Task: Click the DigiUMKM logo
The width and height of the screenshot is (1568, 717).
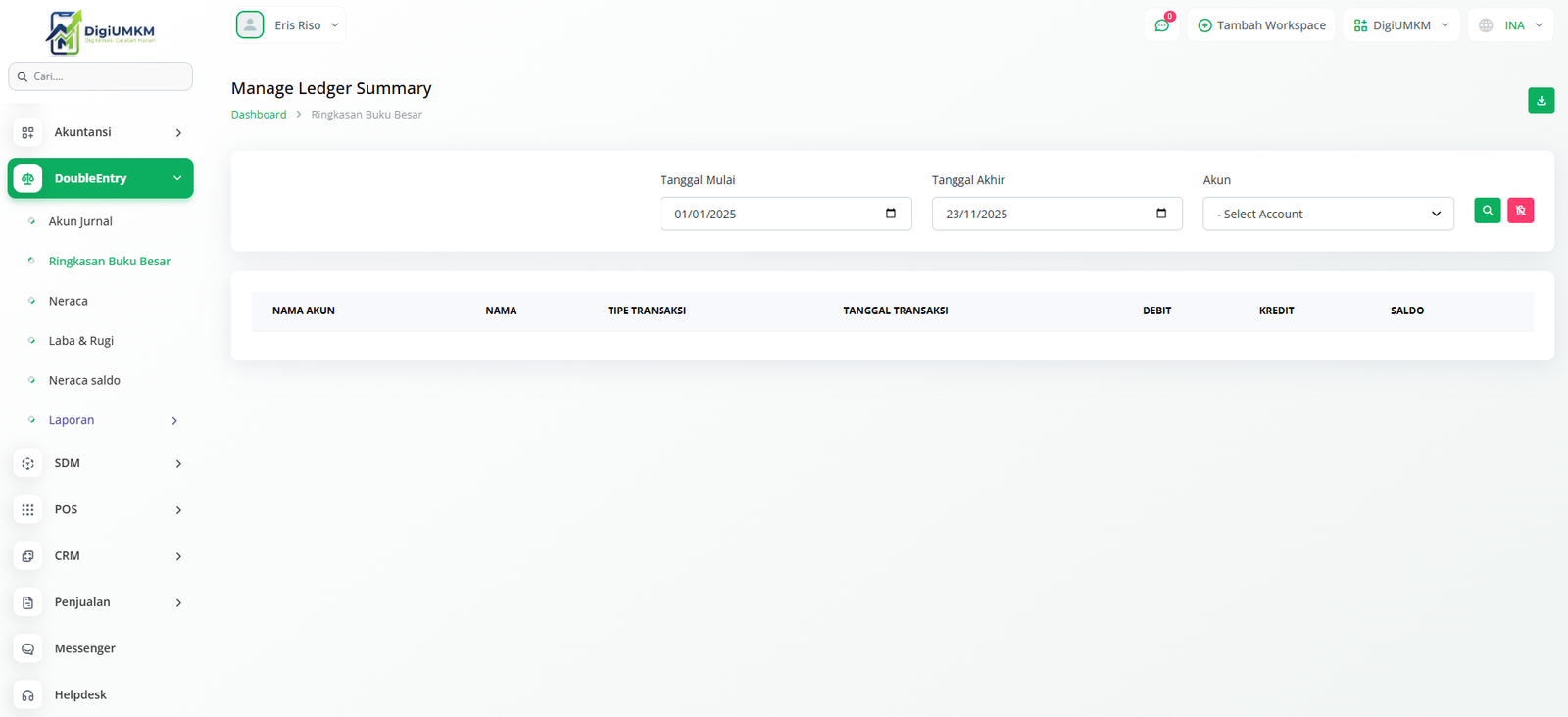Action: tap(100, 32)
